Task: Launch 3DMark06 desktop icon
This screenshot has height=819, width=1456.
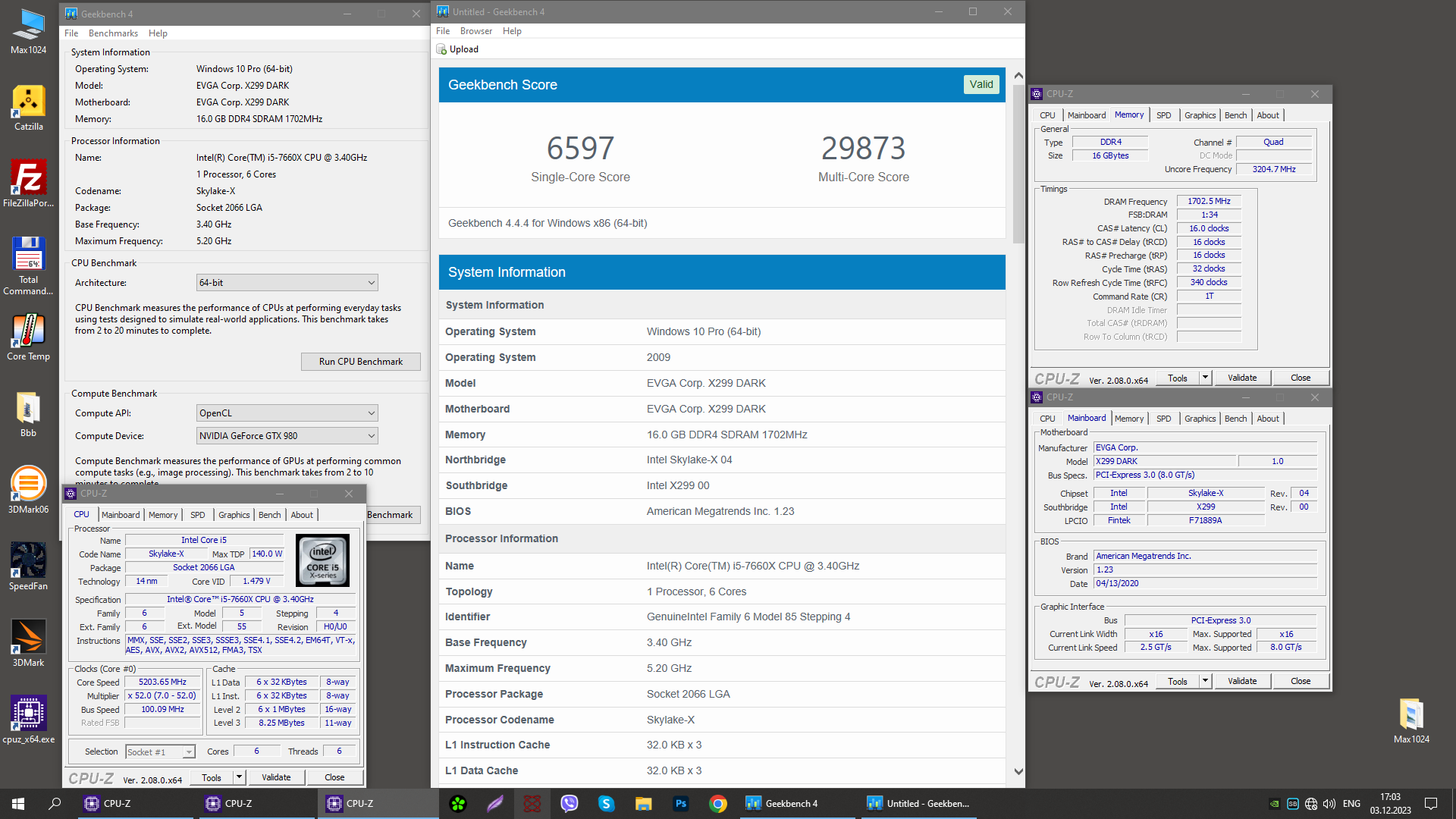Action: [28, 490]
